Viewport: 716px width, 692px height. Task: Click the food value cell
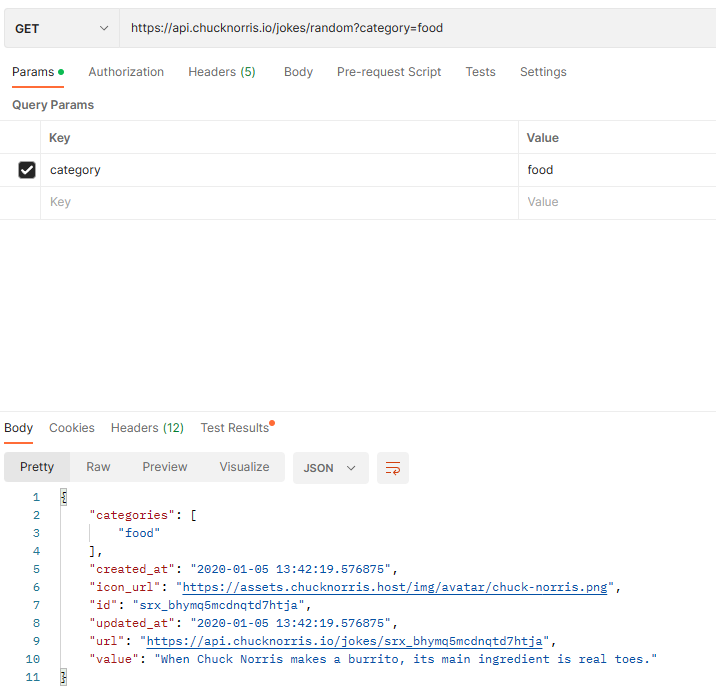(x=617, y=170)
